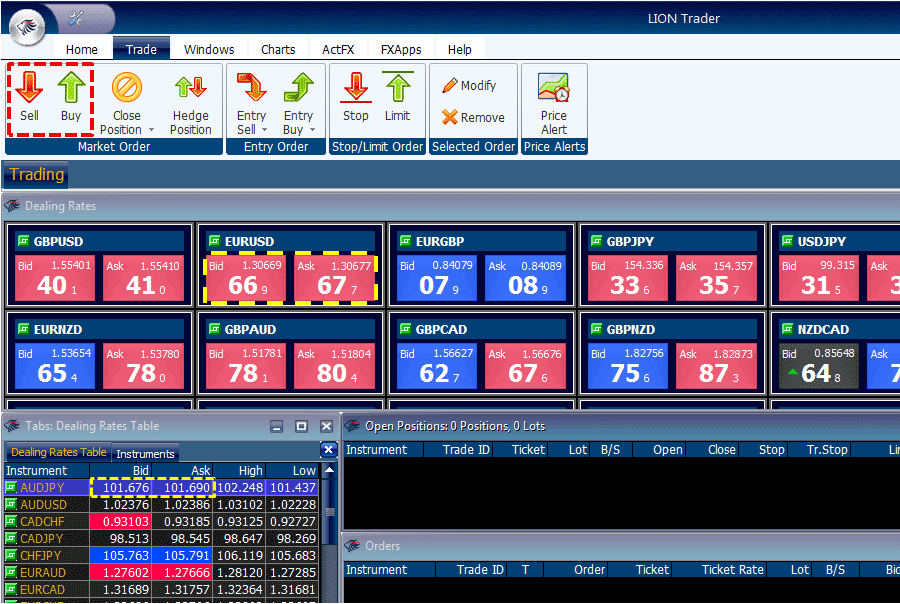Screen dimensions: 900x604
Task: Open the Home ribbon tab
Action: click(x=82, y=49)
